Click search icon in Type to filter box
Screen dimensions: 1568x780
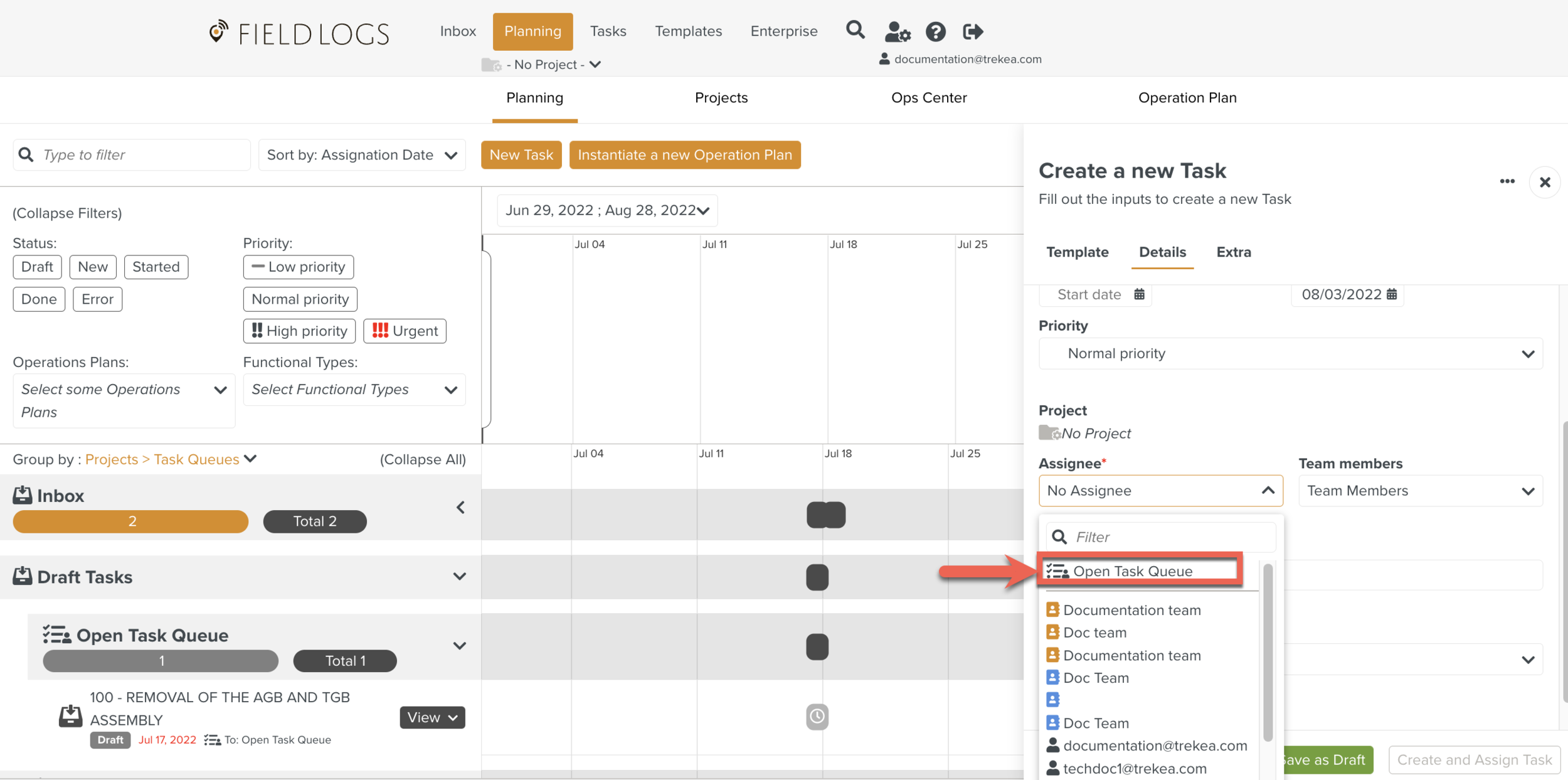click(x=26, y=154)
